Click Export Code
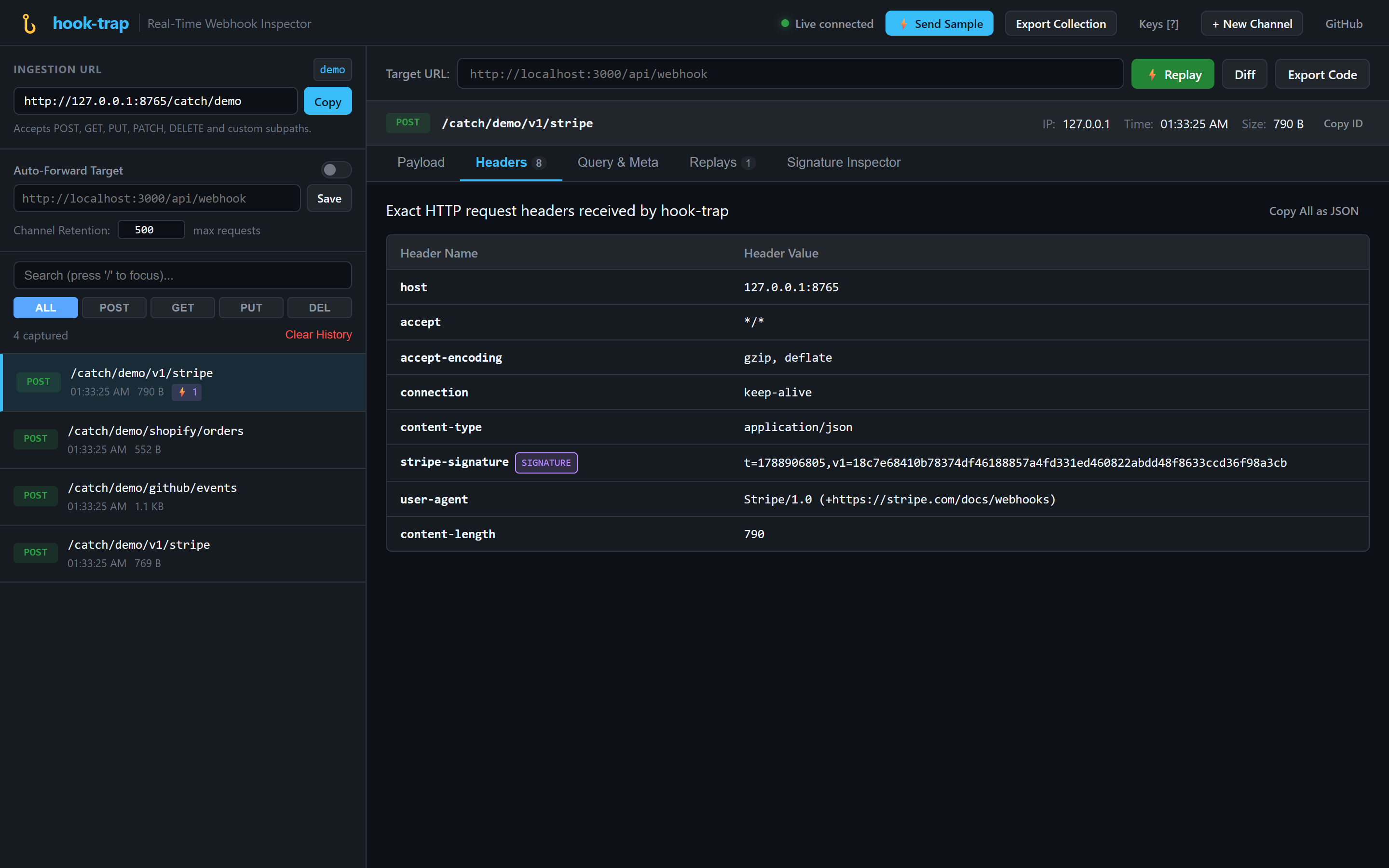Screen dimensions: 1389x868 tap(1322, 74)
